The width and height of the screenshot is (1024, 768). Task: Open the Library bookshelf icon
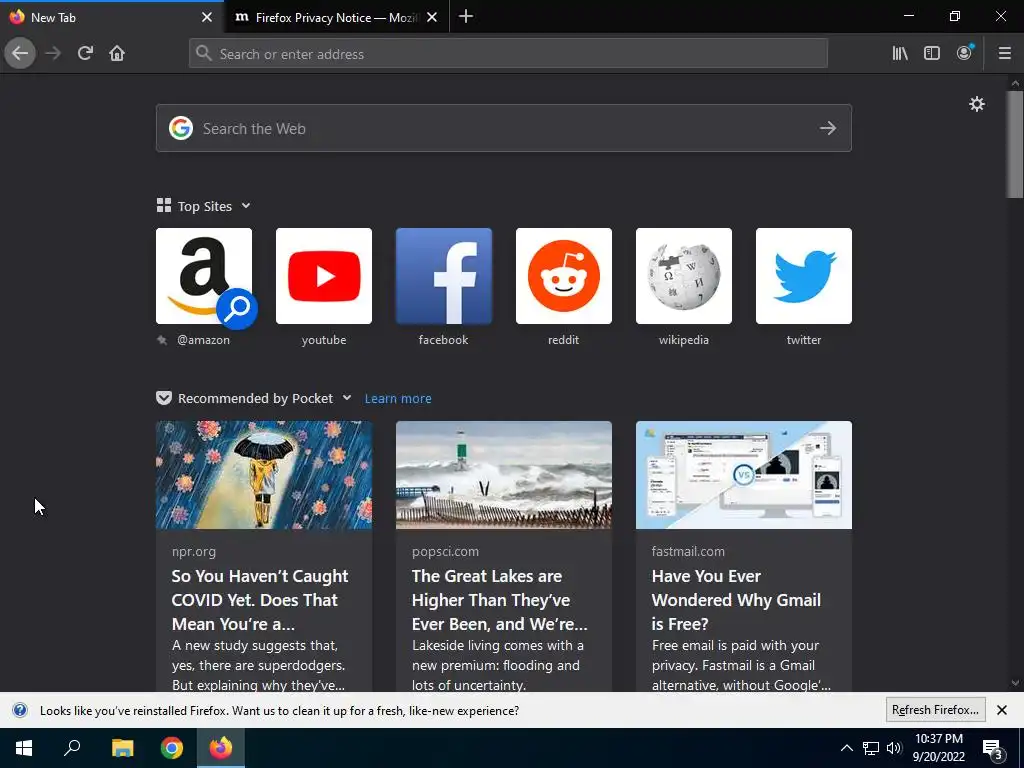coord(900,54)
